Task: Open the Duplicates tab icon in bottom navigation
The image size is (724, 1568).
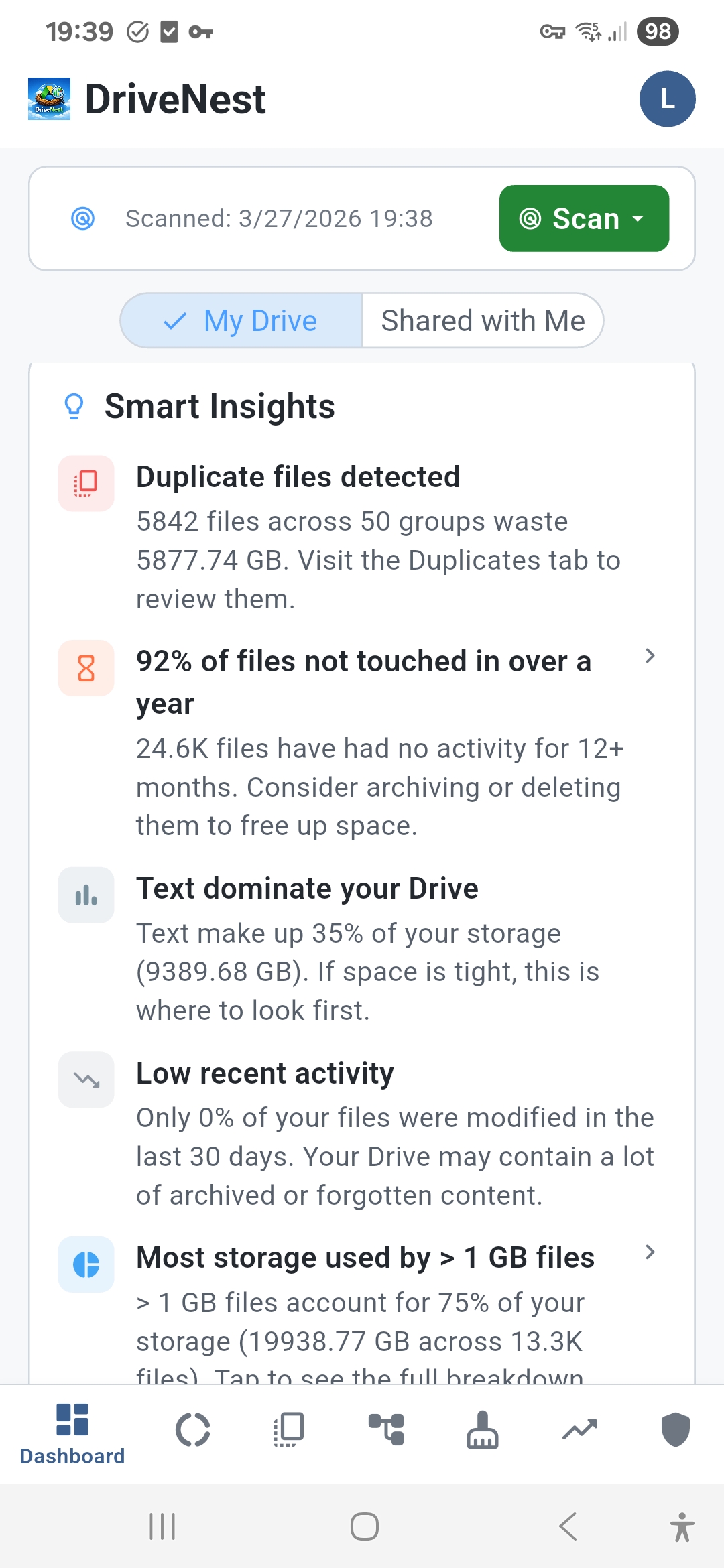Action: pos(290,1430)
